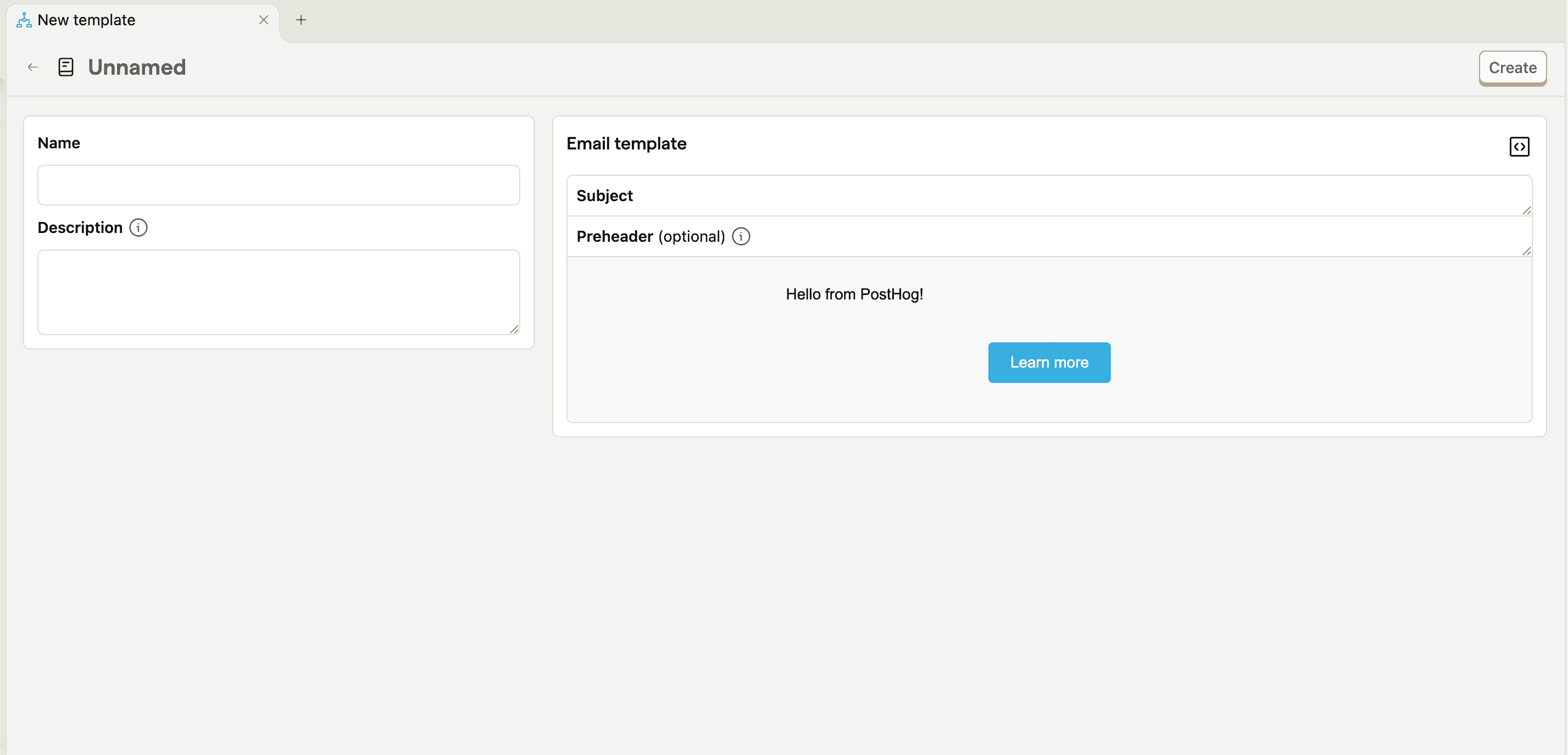The height and width of the screenshot is (755, 1568).
Task: Click the info icon next to Preheader
Action: (740, 236)
